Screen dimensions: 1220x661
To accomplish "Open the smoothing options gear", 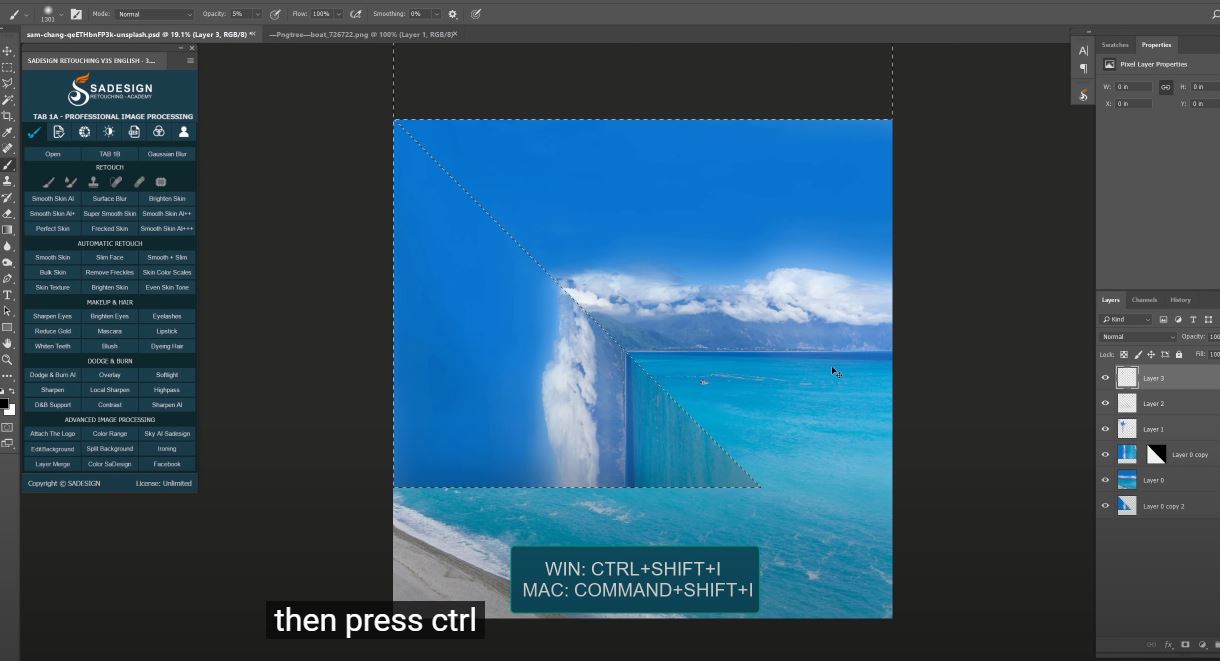I will coord(453,14).
